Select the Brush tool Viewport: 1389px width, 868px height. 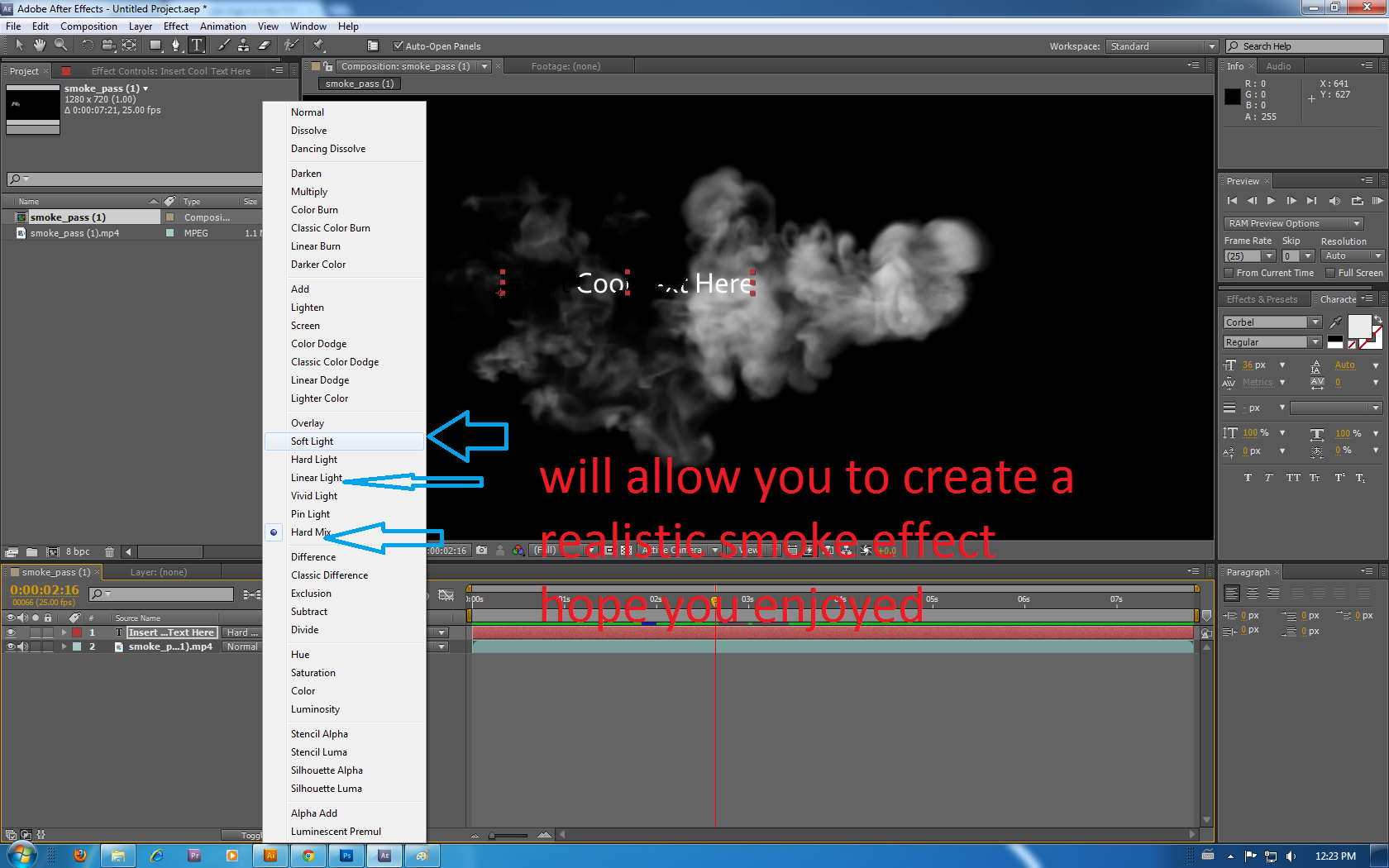(x=223, y=45)
